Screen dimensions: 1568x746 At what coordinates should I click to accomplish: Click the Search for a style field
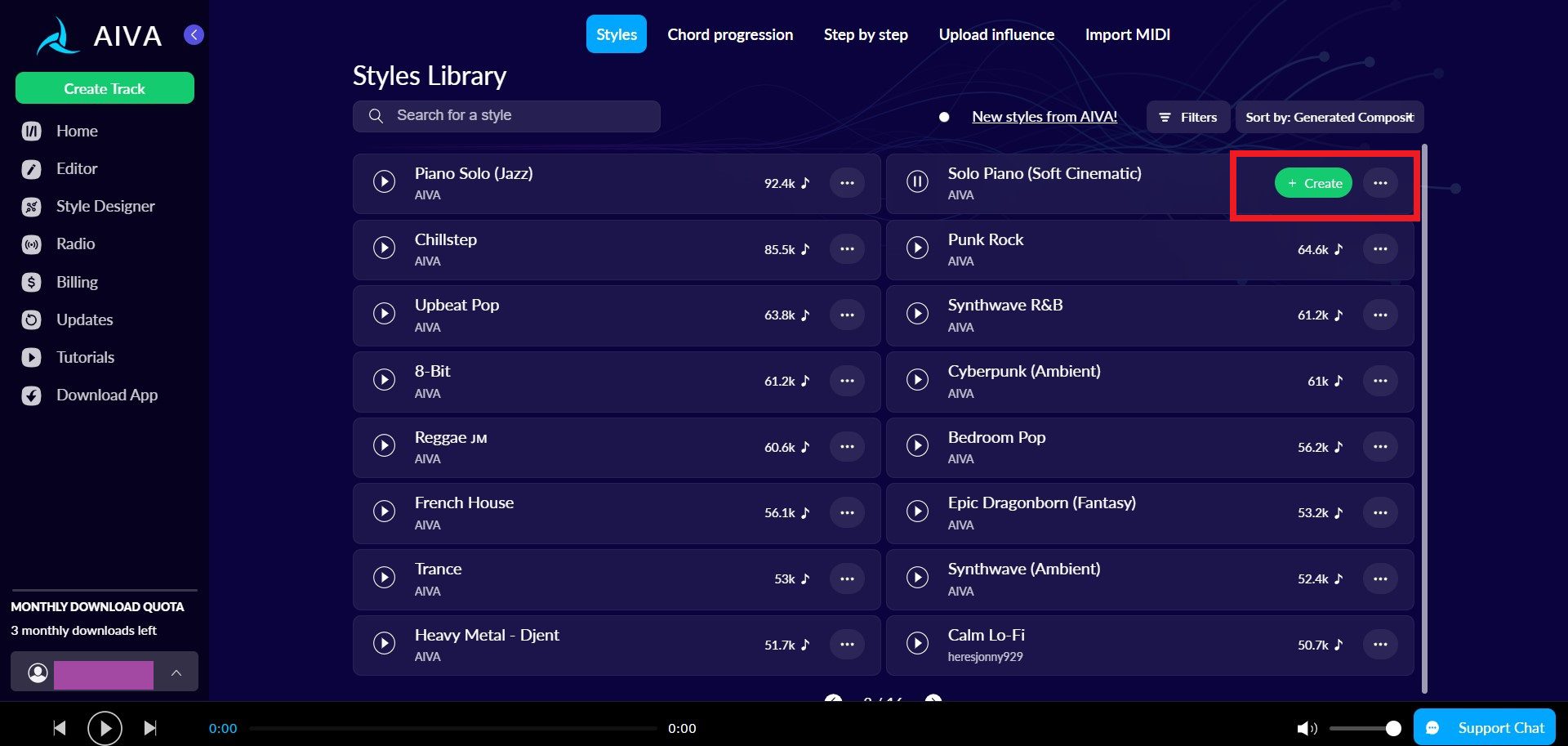point(506,116)
